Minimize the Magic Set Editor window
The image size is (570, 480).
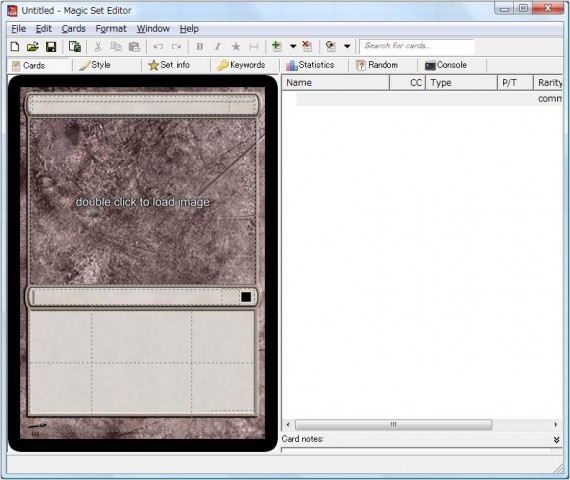click(504, 9)
